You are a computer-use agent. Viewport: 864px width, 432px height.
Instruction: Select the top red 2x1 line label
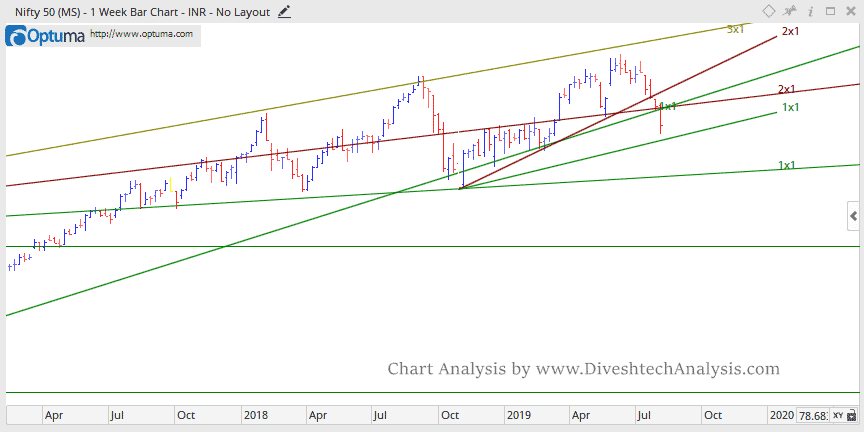[790, 32]
